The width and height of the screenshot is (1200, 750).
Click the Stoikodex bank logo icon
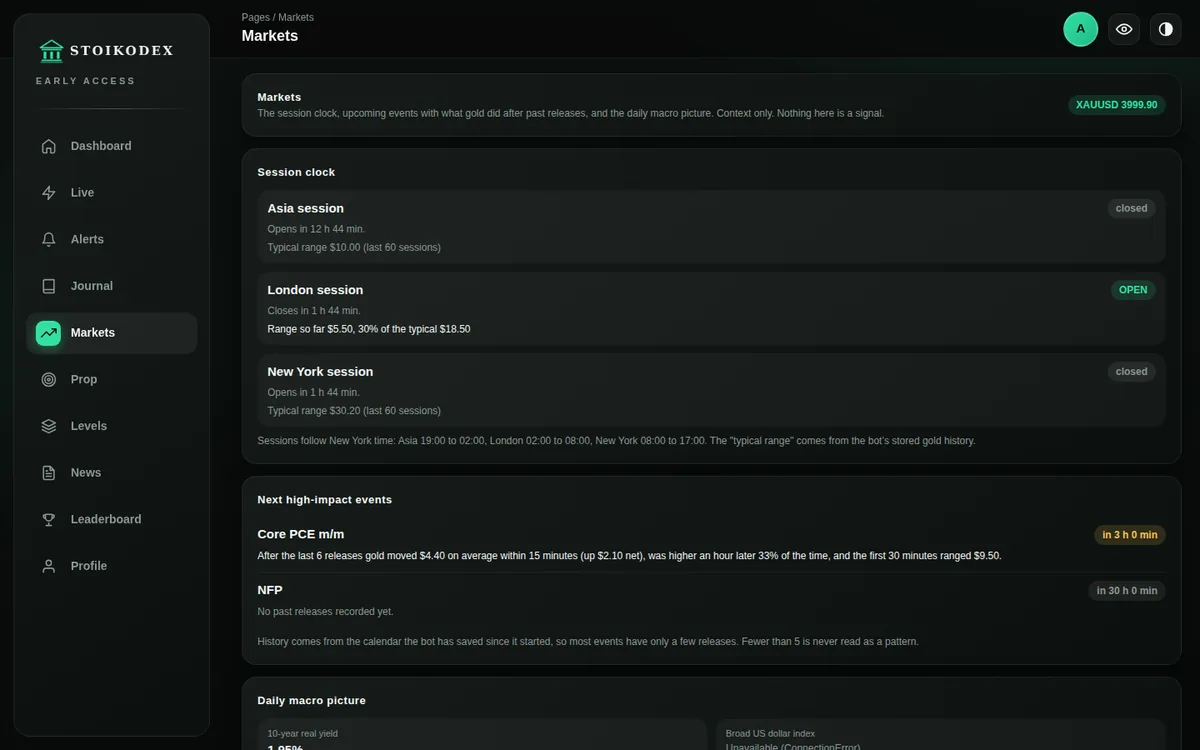(51, 50)
